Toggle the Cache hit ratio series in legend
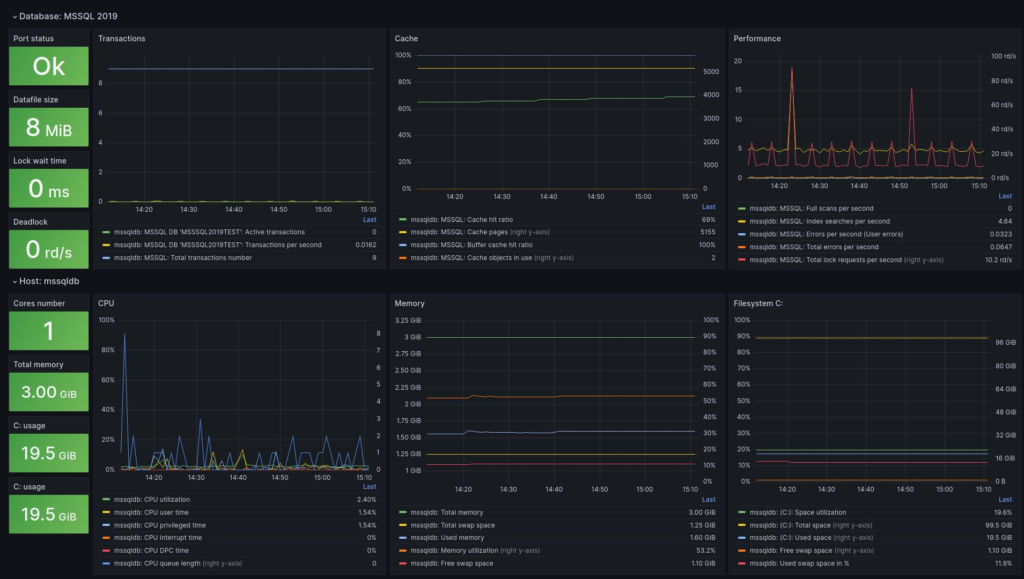The height and width of the screenshot is (579, 1024). click(469, 219)
